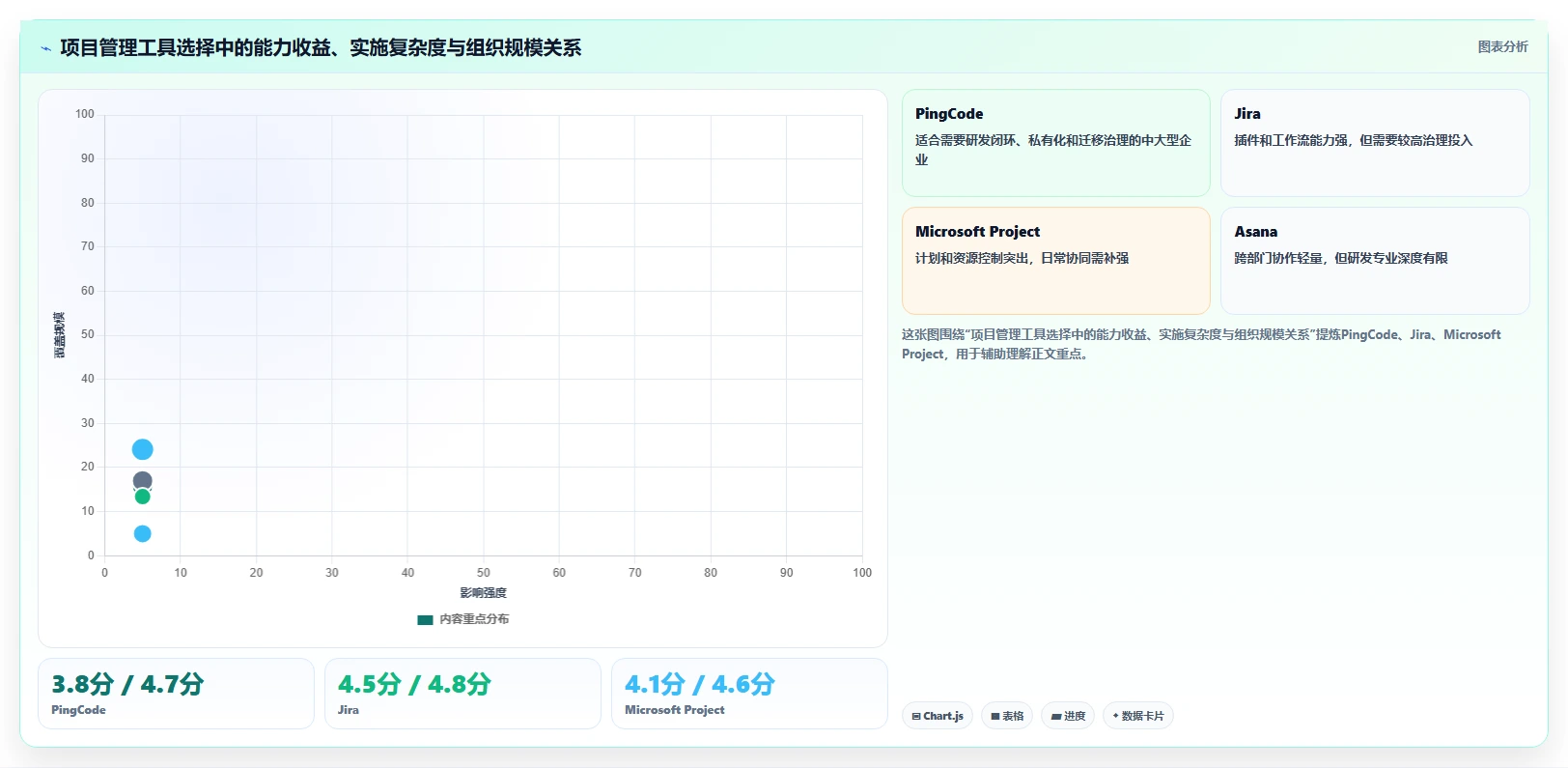This screenshot has width=1568, height=768.
Task: Click the 数据卡片 tag chip
Action: click(x=1138, y=716)
